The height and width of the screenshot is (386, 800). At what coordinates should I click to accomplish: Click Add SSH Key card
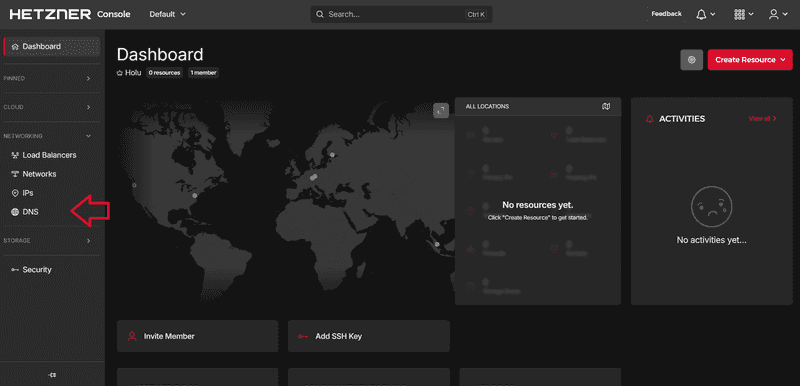369,336
